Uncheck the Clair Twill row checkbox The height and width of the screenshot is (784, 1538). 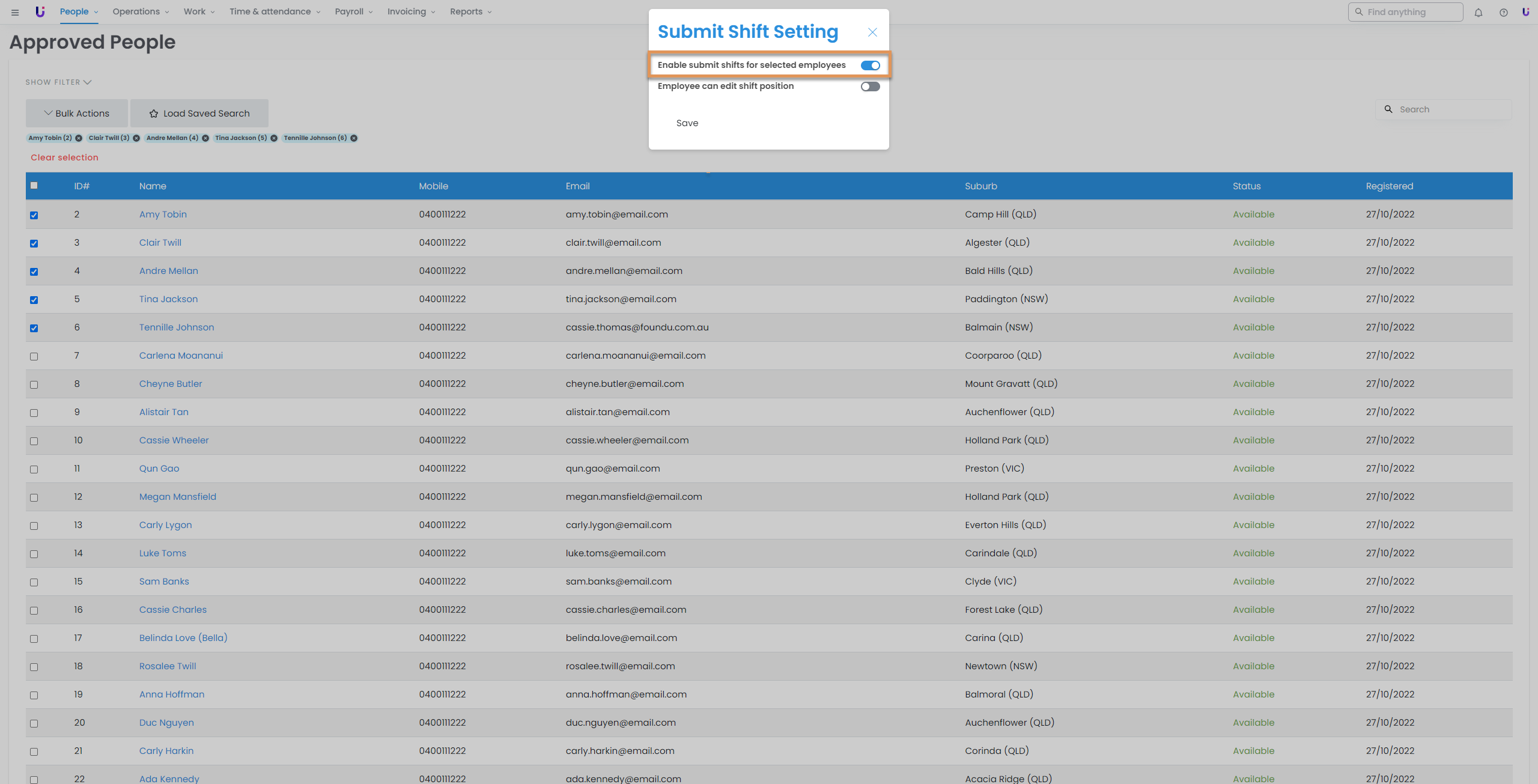34,243
